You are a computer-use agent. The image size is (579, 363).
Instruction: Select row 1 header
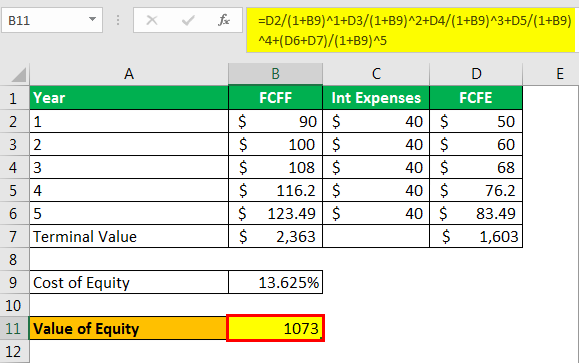[13, 98]
